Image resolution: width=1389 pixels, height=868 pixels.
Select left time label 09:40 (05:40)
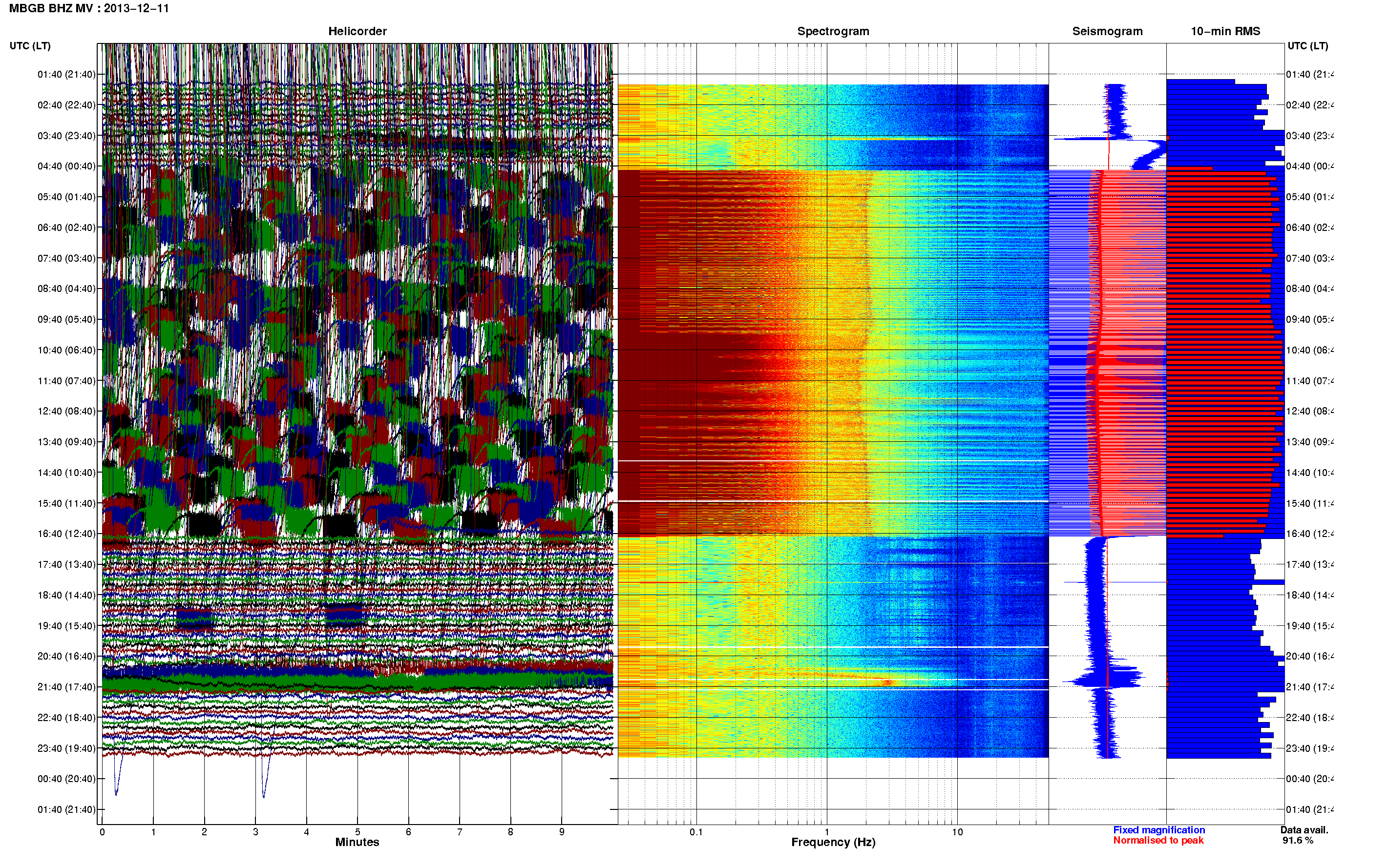[x=66, y=319]
